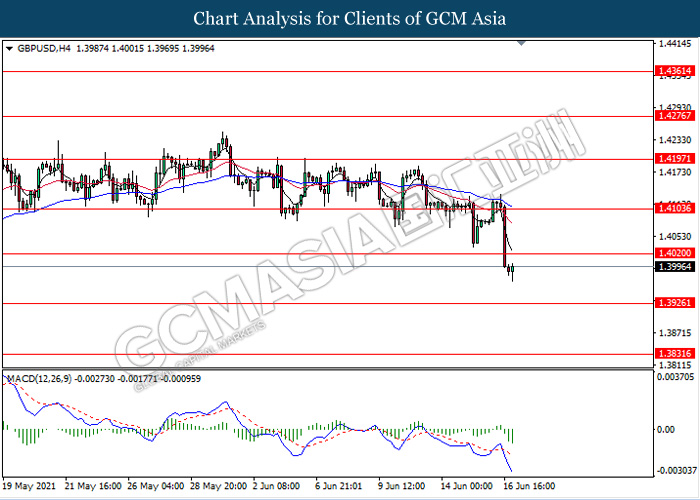Select the 1.41036 price level label
The width and height of the screenshot is (700, 500).
[674, 208]
